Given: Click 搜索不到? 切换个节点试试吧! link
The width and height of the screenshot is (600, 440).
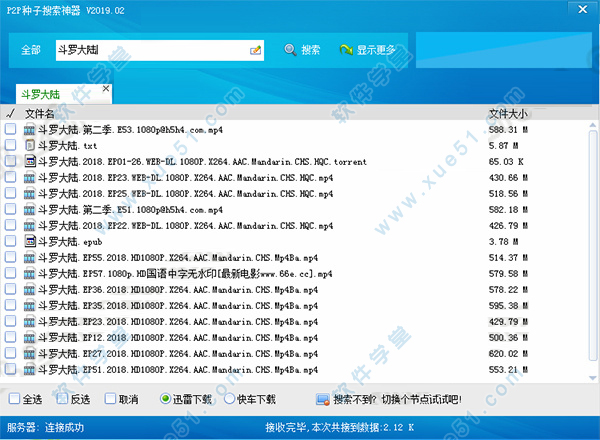Looking at the screenshot, I should coord(398,400).
